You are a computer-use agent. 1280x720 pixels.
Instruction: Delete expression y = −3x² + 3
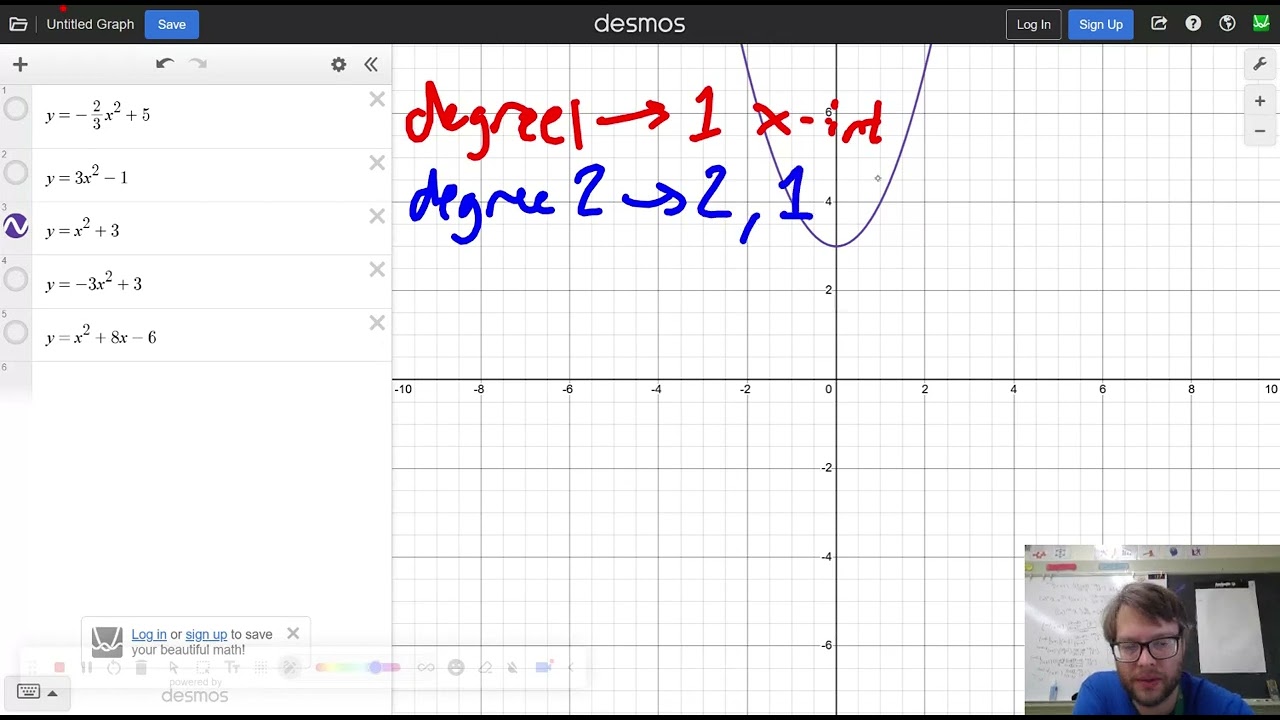377,269
